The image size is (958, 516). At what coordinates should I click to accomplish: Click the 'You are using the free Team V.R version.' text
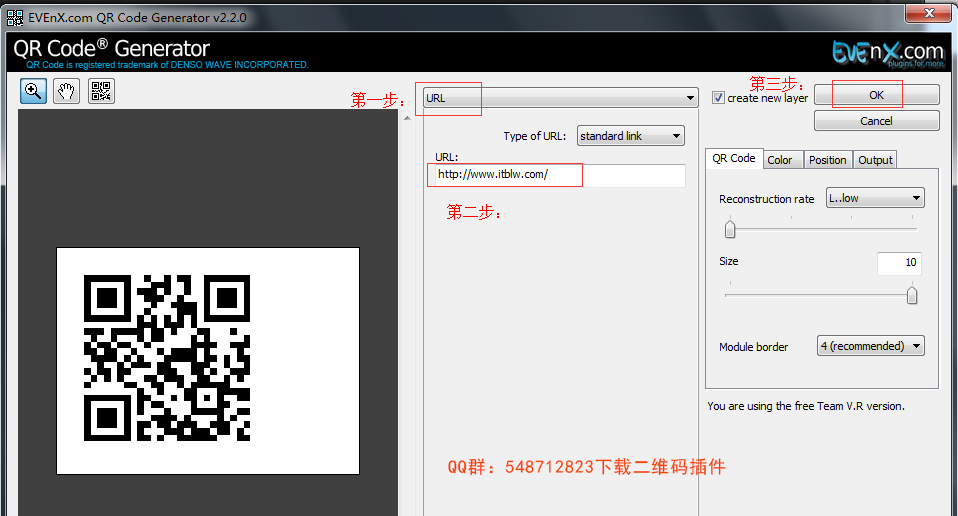pyautogui.click(x=806, y=406)
